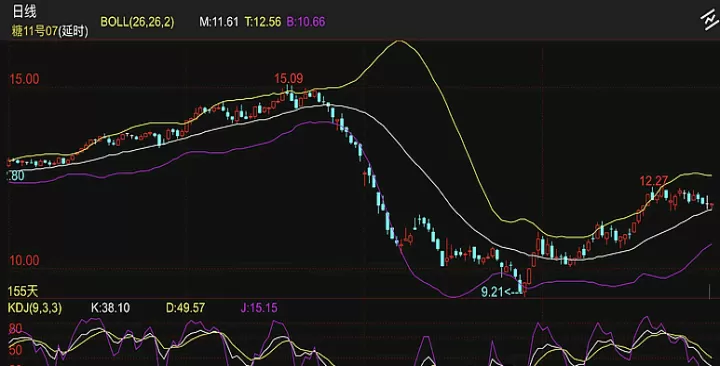Click the 糖11号07(延时) contract name
Screen dimensions: 720x366
tap(50, 31)
